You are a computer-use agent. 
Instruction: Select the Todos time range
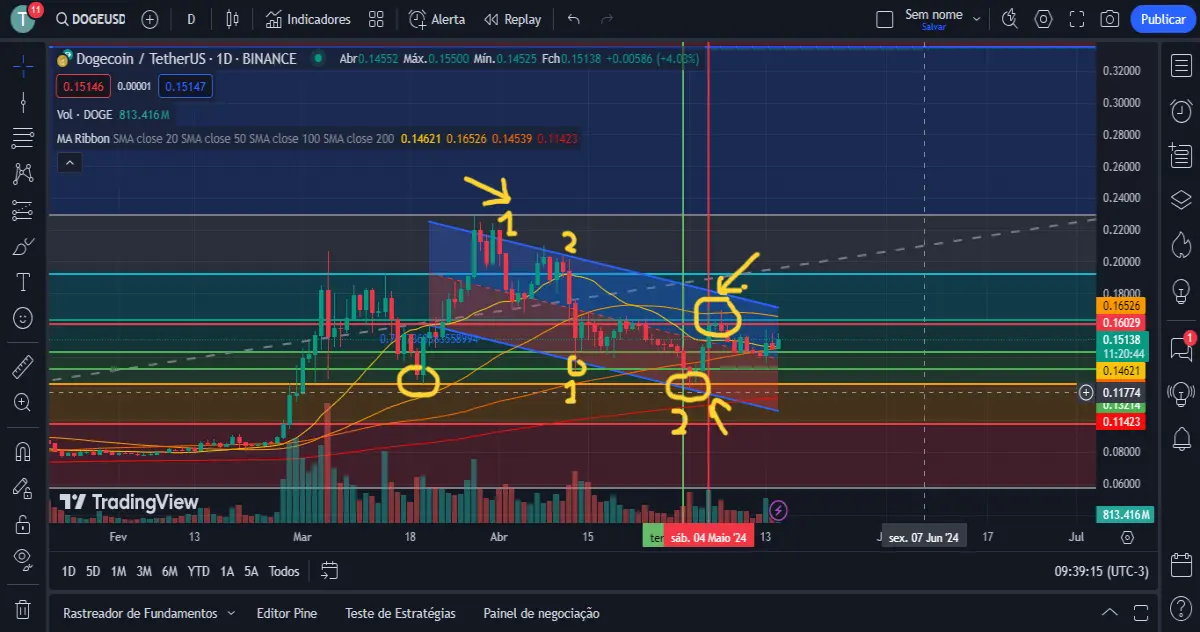[284, 571]
